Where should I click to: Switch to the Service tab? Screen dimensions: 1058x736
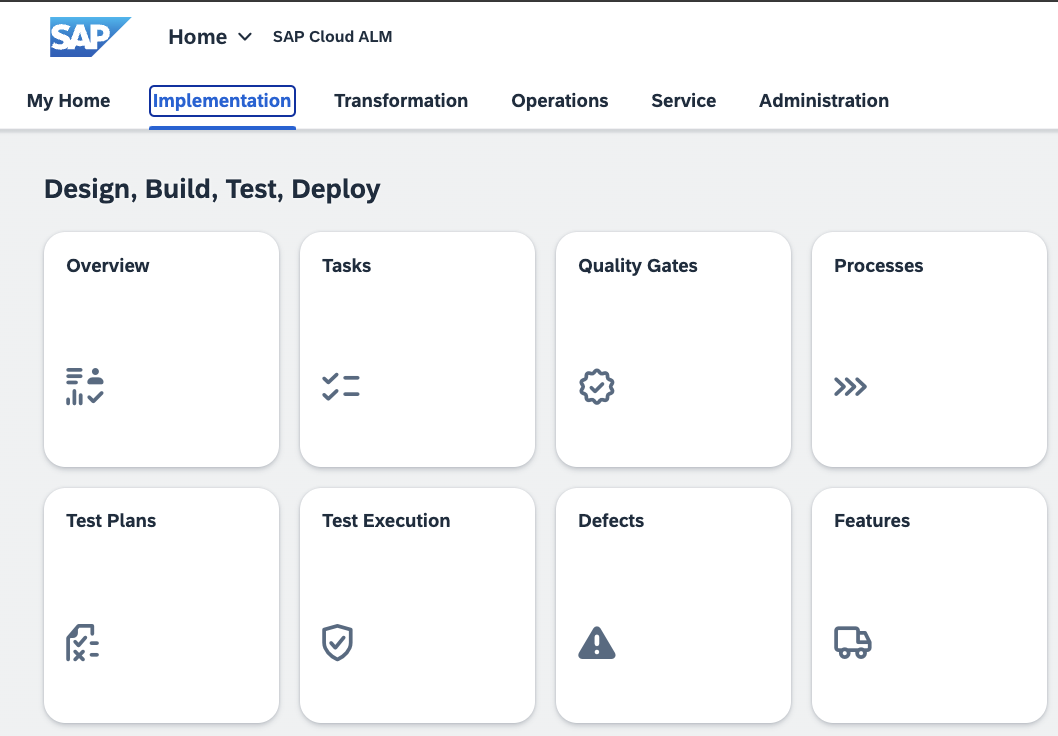pos(683,101)
